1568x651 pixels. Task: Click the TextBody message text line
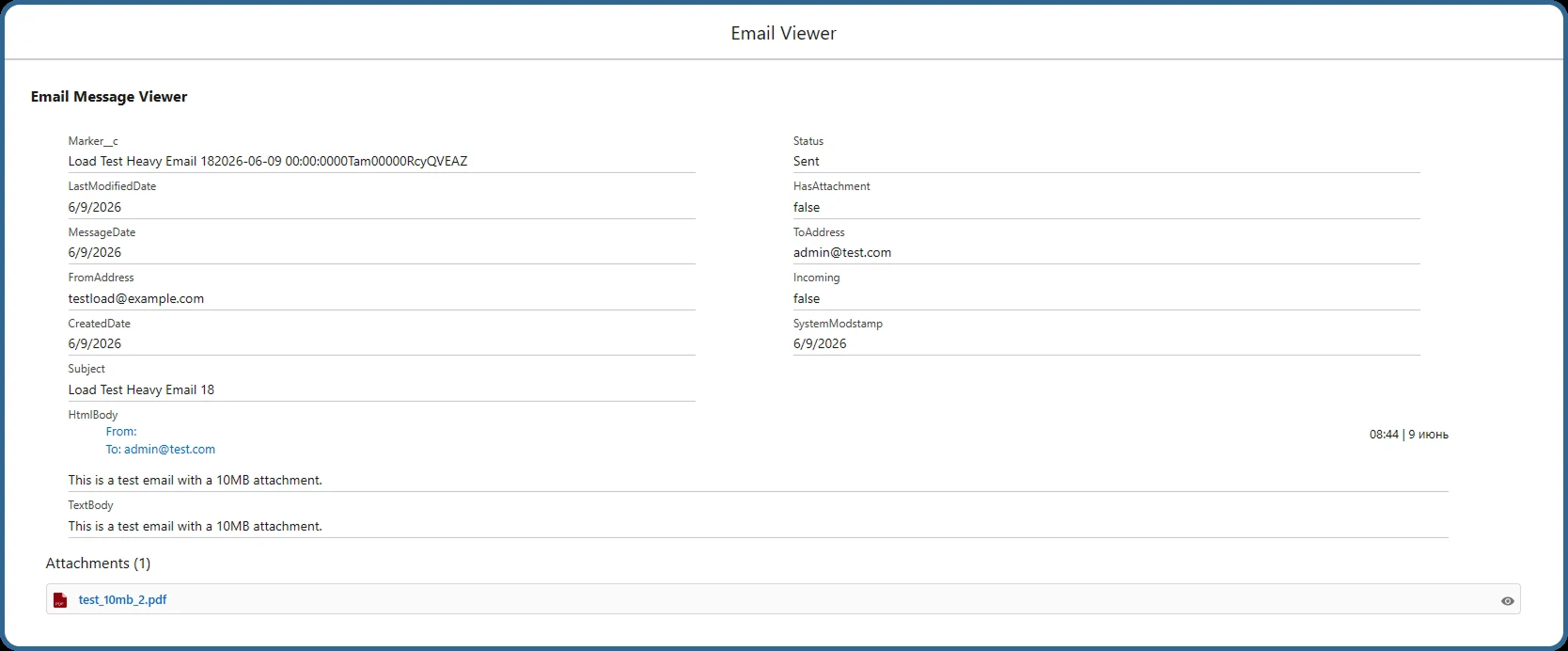click(x=195, y=526)
